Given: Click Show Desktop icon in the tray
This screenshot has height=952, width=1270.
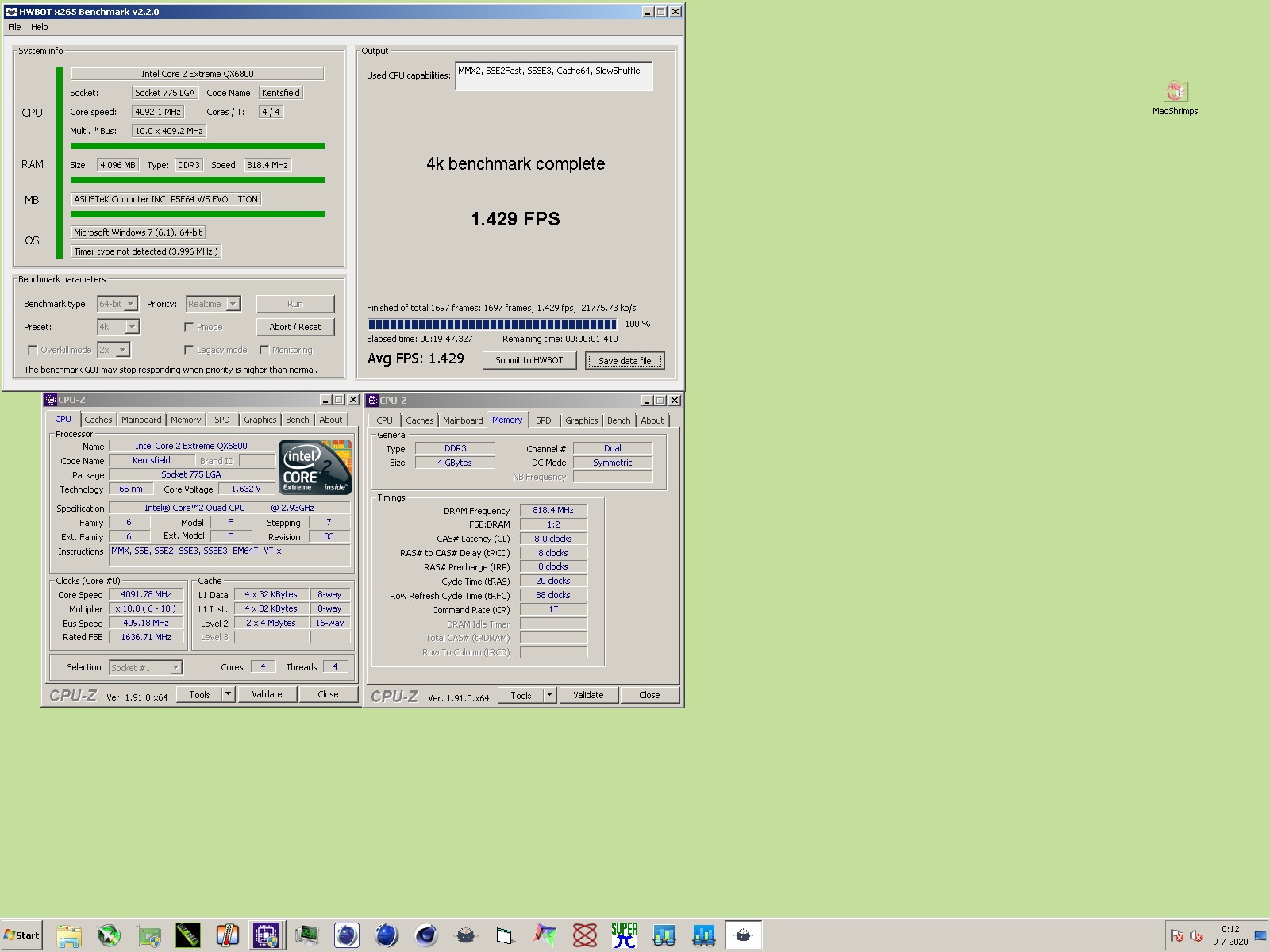Looking at the screenshot, I should 1260,936.
